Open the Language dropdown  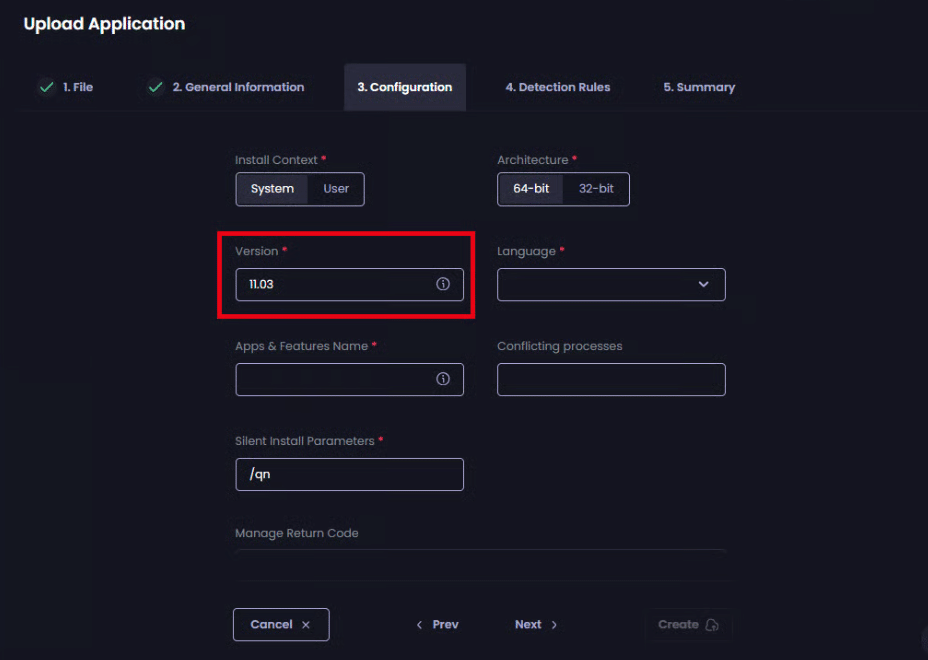611,285
